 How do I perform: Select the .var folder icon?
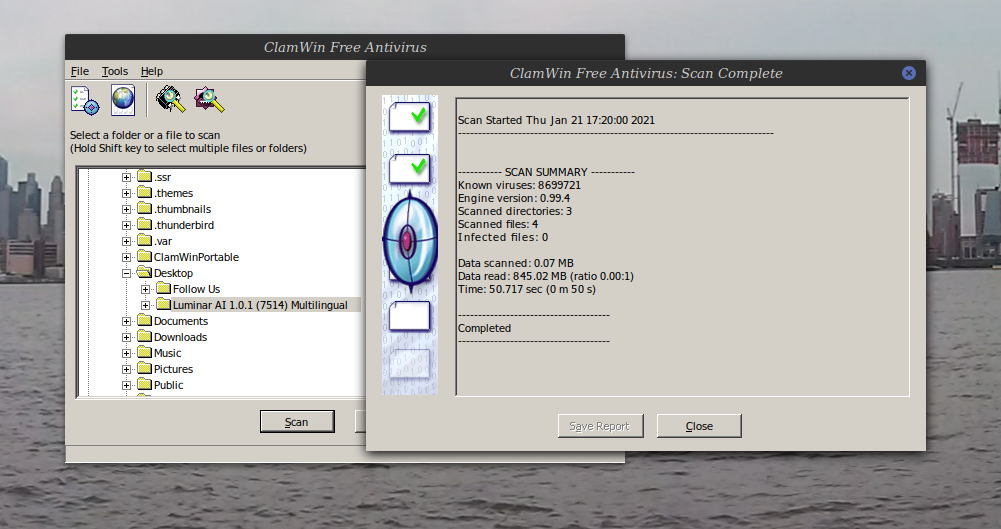click(144, 240)
